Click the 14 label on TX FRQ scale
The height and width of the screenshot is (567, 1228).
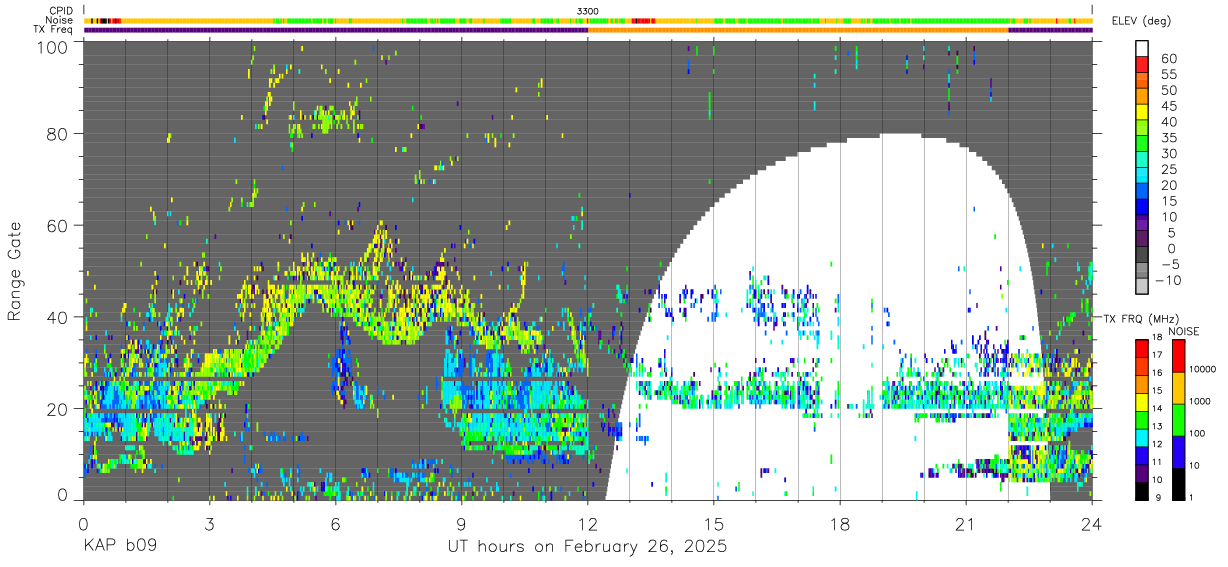(1156, 409)
